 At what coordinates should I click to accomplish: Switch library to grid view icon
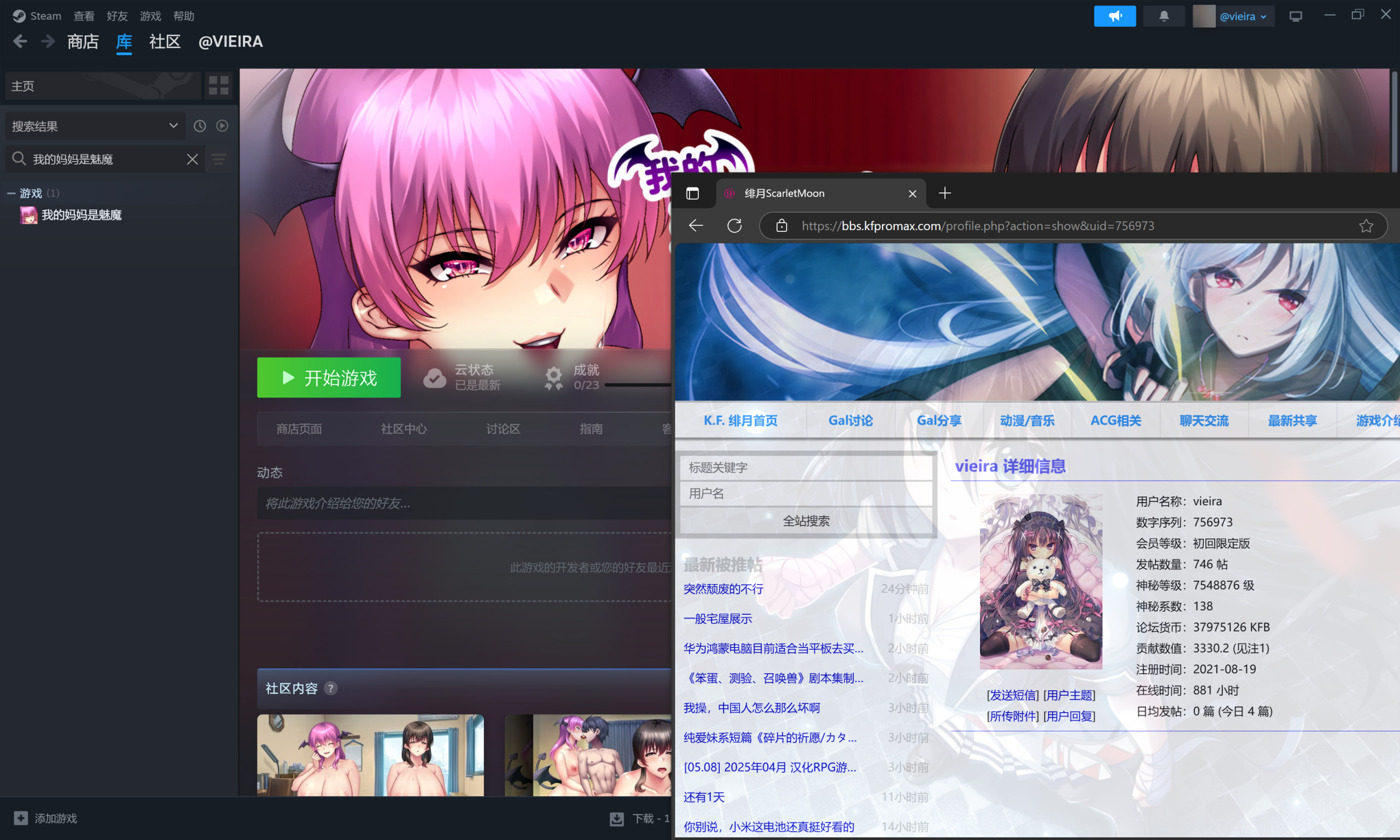218,85
